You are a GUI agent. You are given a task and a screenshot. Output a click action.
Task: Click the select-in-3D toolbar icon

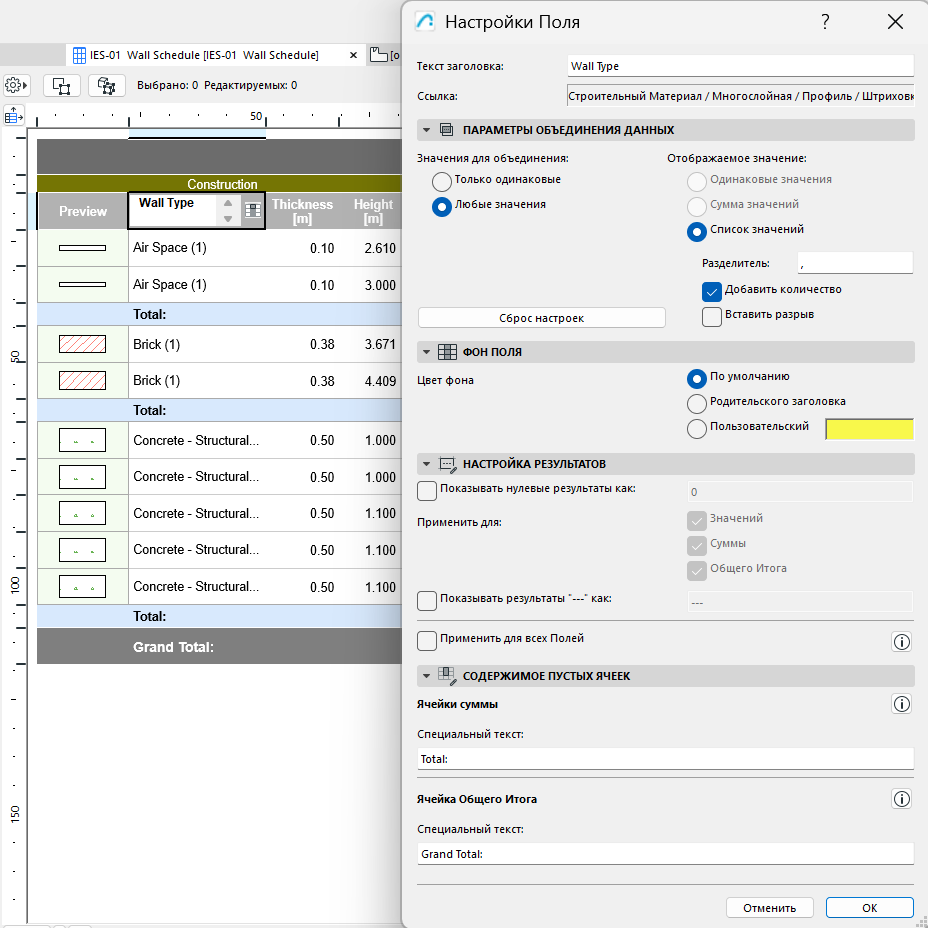click(107, 85)
